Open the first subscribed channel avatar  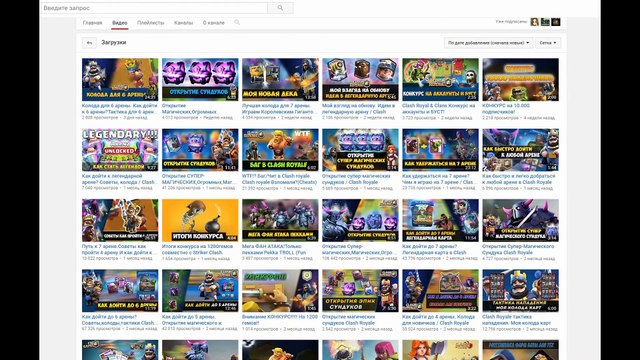(535, 22)
